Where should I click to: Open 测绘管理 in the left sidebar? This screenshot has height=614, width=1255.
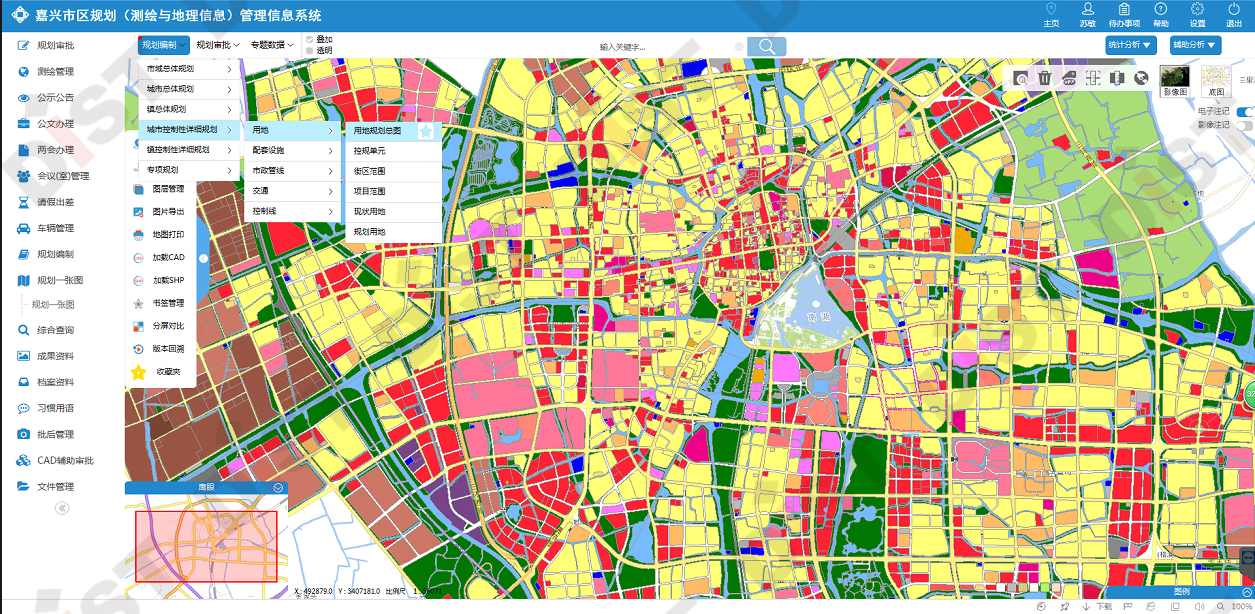click(55, 72)
